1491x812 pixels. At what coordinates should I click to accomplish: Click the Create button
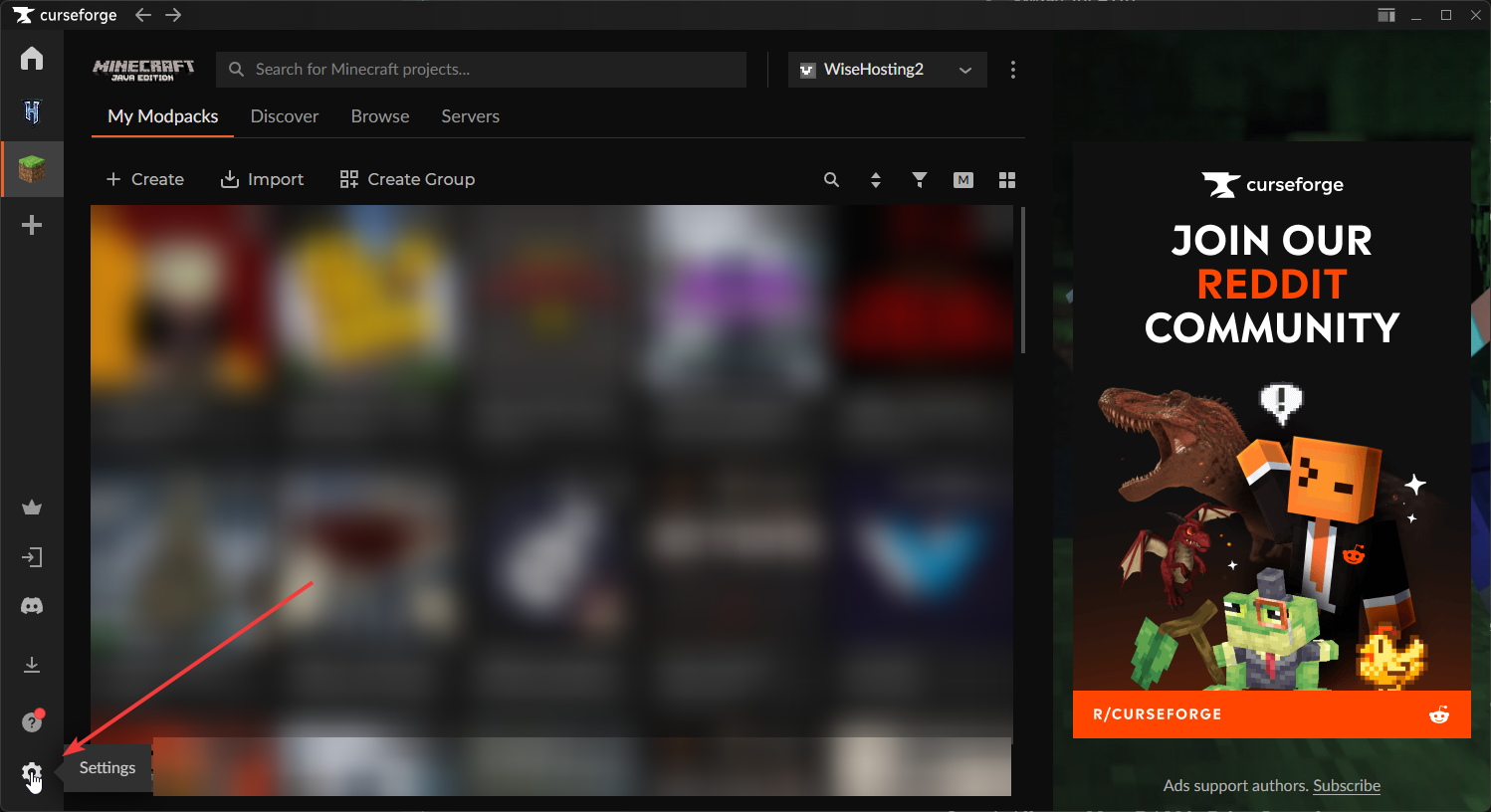pyautogui.click(x=144, y=179)
